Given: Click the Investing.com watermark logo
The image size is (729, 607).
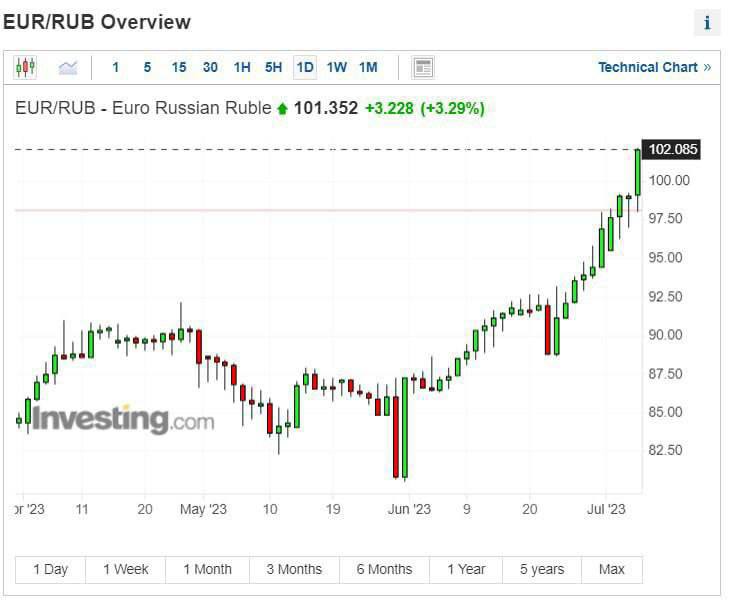Looking at the screenshot, I should (x=122, y=418).
